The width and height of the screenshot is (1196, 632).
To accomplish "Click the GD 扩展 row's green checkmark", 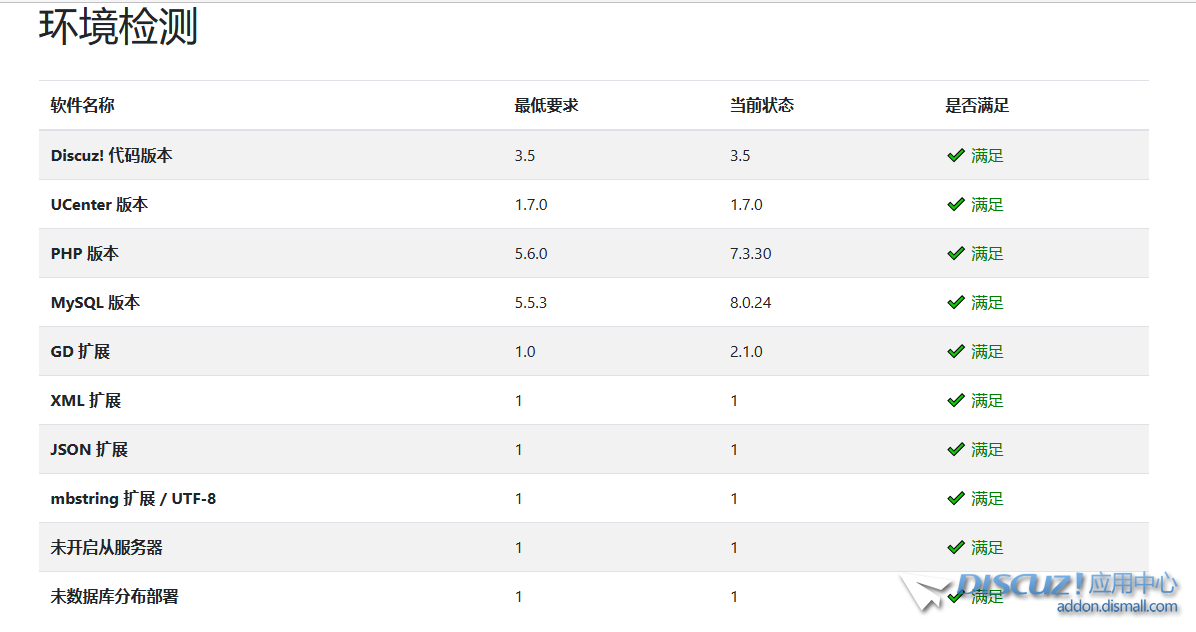I will 955,351.
